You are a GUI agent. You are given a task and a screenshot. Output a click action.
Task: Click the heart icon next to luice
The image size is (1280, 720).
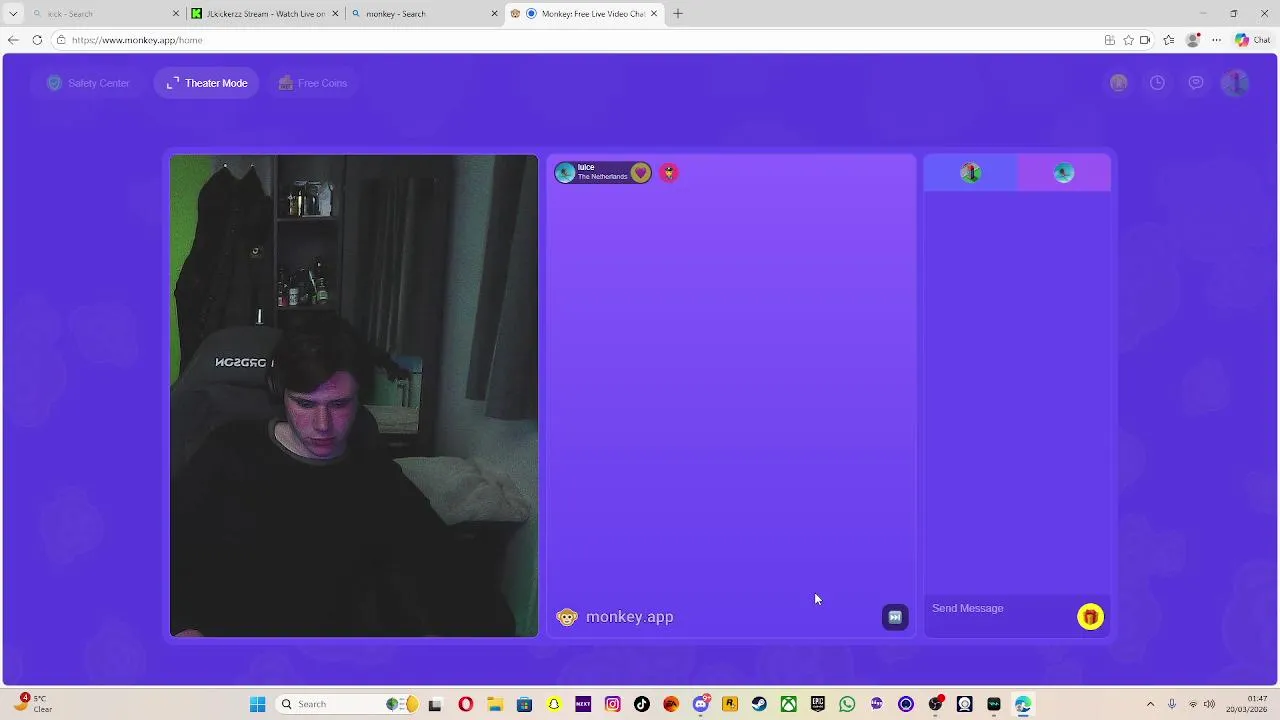tap(641, 173)
